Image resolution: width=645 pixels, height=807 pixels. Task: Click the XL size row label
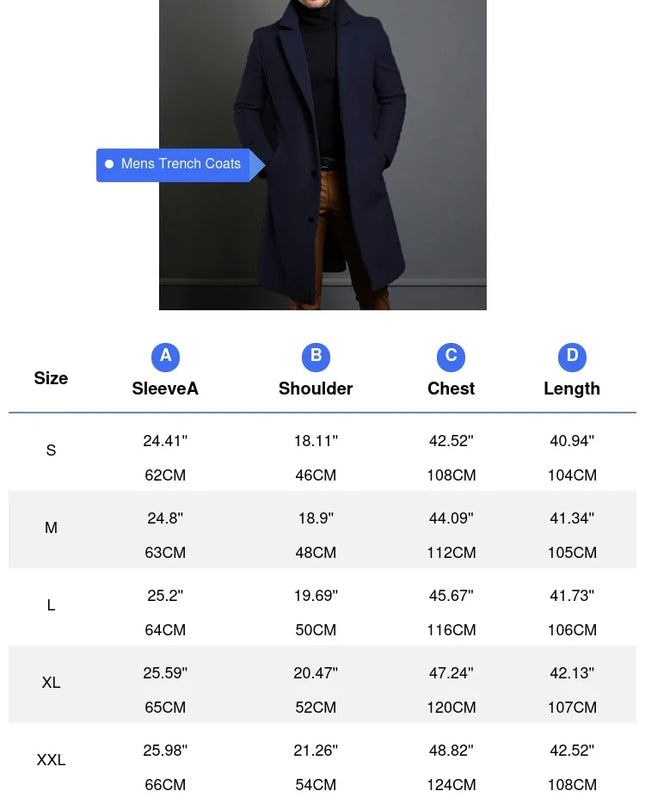click(x=51, y=683)
